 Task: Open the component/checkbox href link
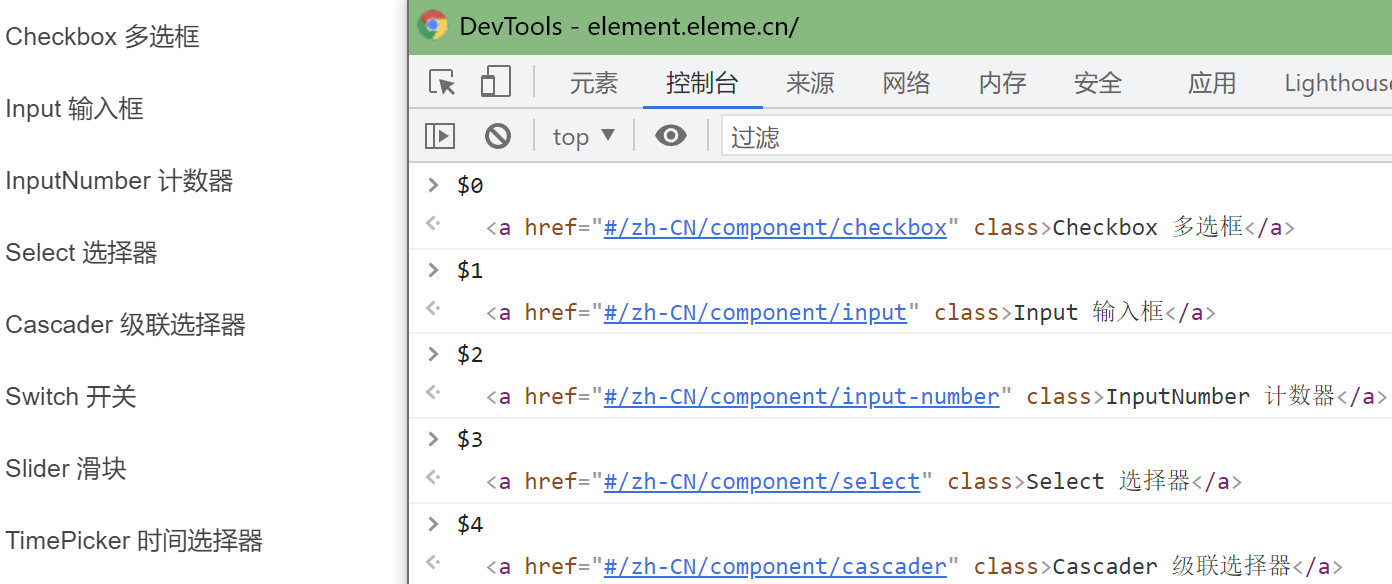click(775, 227)
